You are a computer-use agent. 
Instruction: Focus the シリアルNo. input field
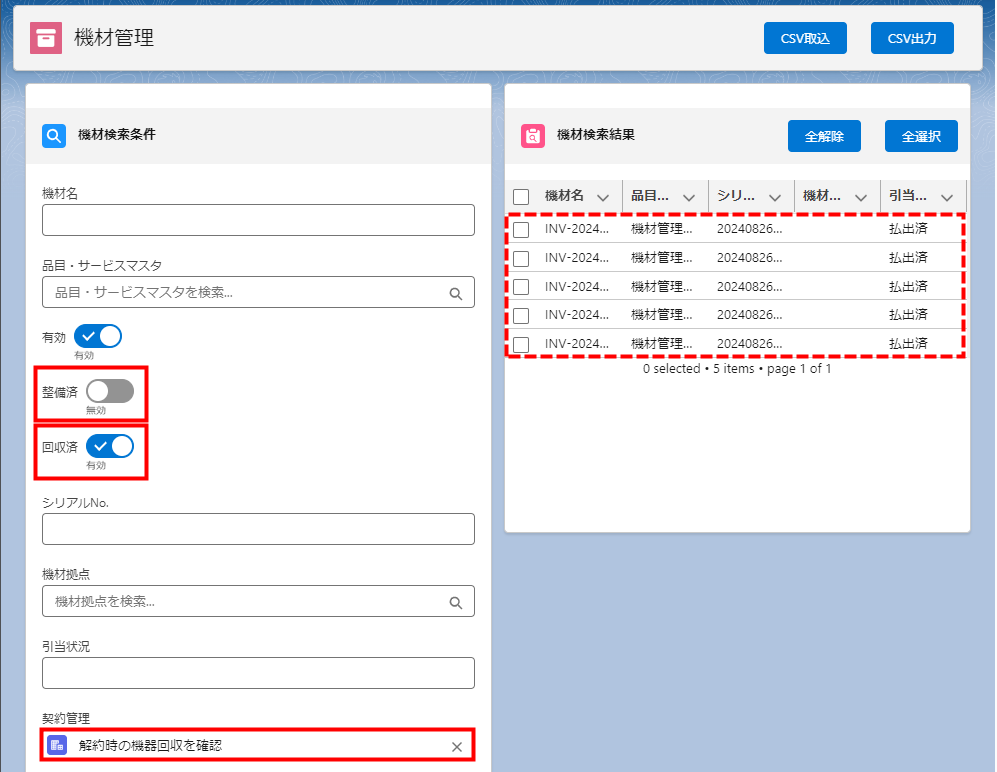tap(258, 529)
